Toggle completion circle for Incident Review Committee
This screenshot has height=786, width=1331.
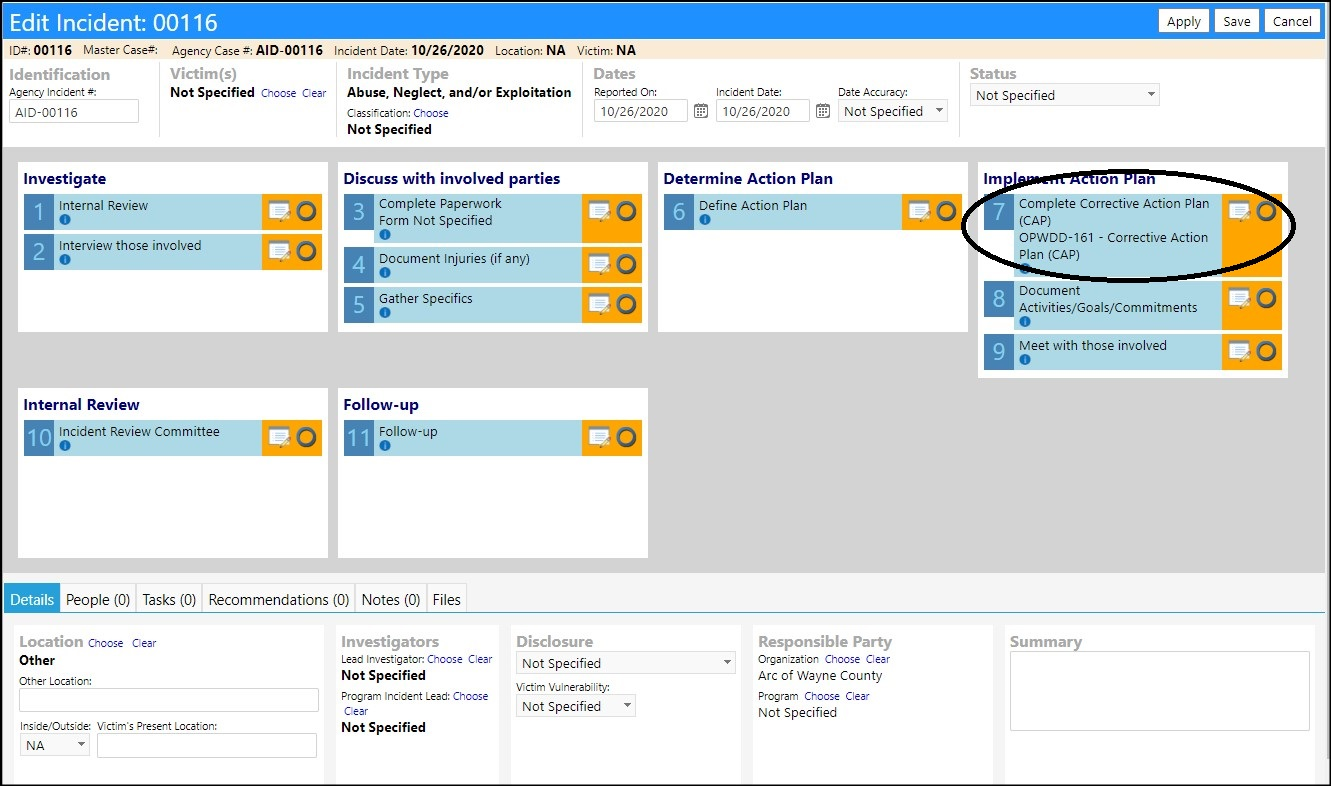click(x=307, y=437)
